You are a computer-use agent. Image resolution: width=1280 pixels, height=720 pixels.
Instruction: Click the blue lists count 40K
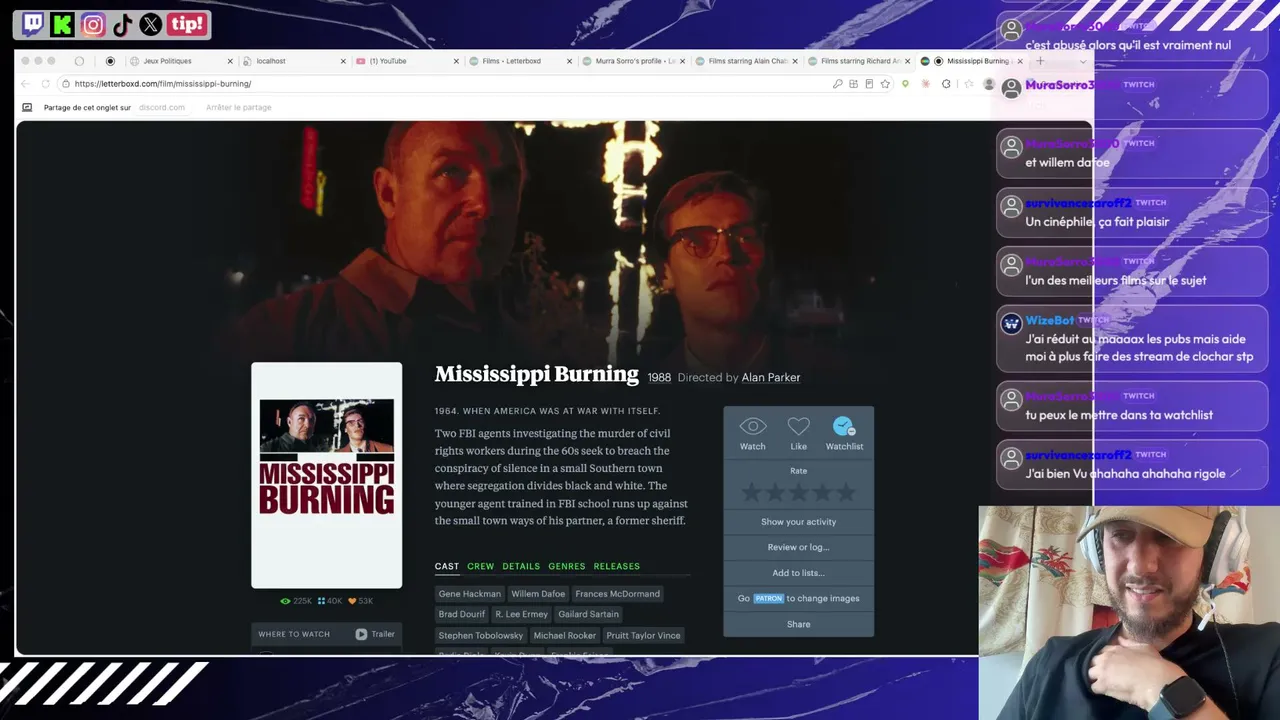pos(330,601)
